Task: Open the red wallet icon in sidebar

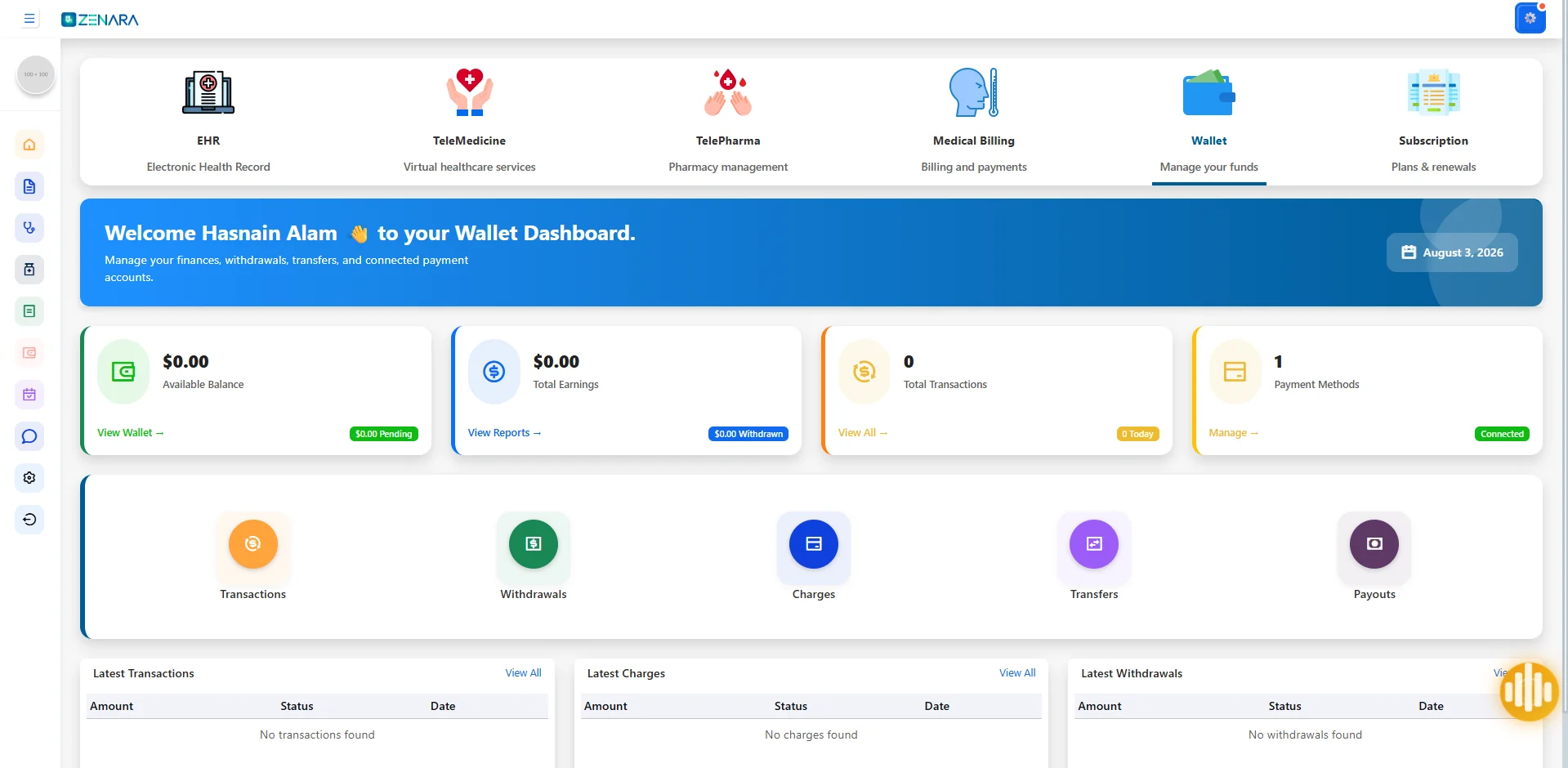Action: (x=29, y=353)
